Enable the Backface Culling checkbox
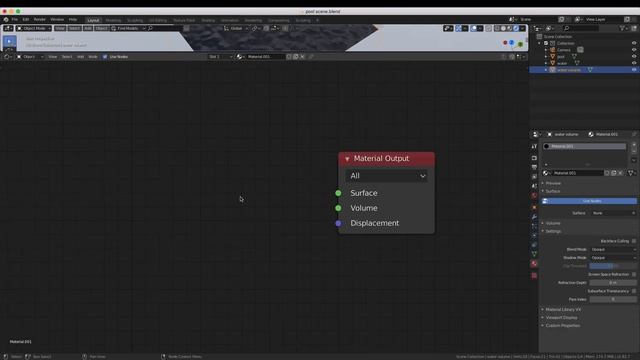 634,241
